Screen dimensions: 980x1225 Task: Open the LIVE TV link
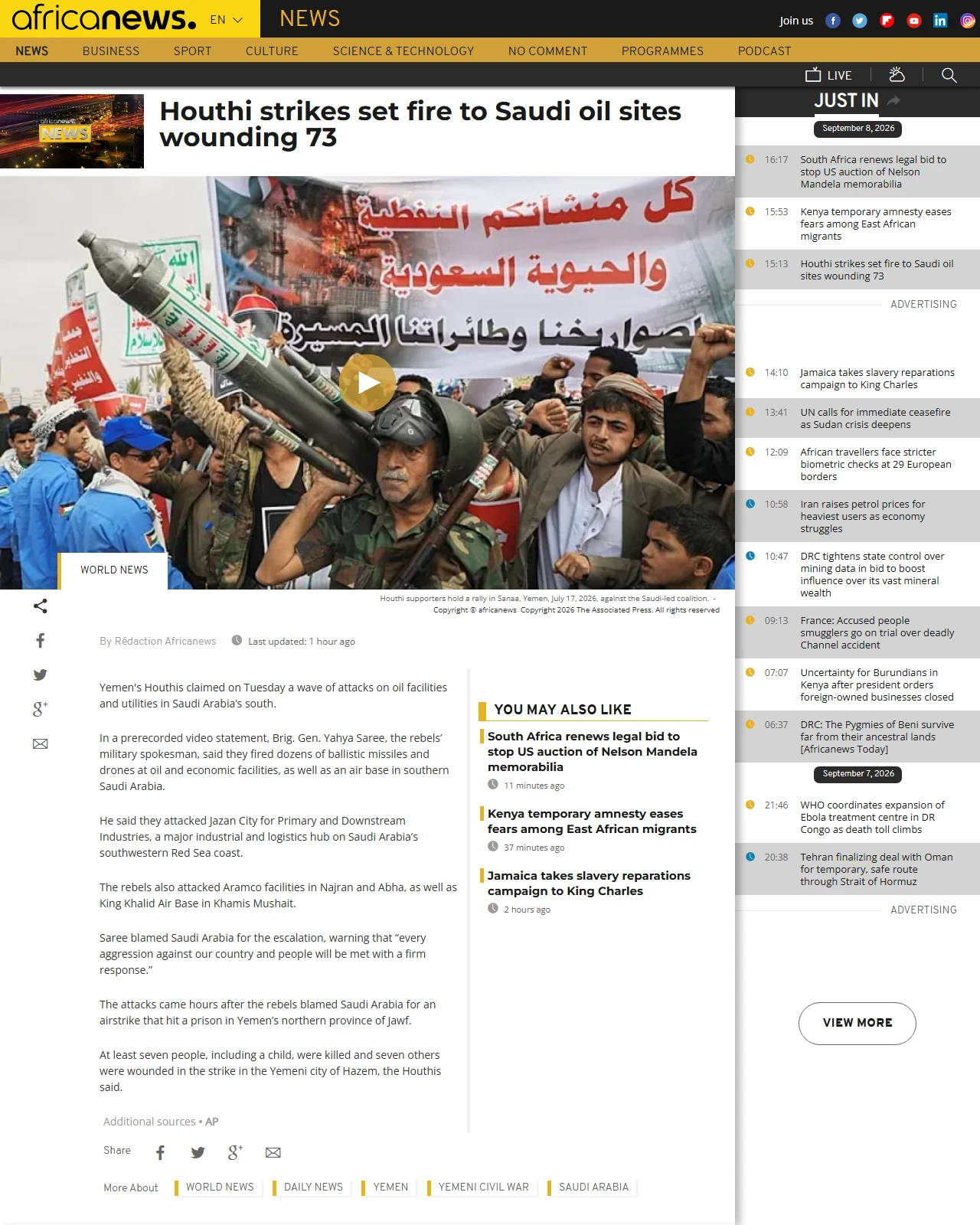coord(828,75)
